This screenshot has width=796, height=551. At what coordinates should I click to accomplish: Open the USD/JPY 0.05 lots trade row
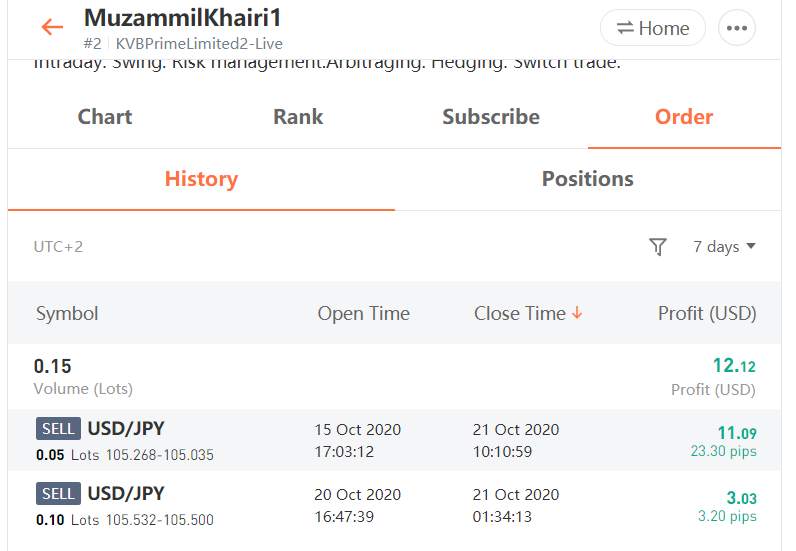[394, 440]
